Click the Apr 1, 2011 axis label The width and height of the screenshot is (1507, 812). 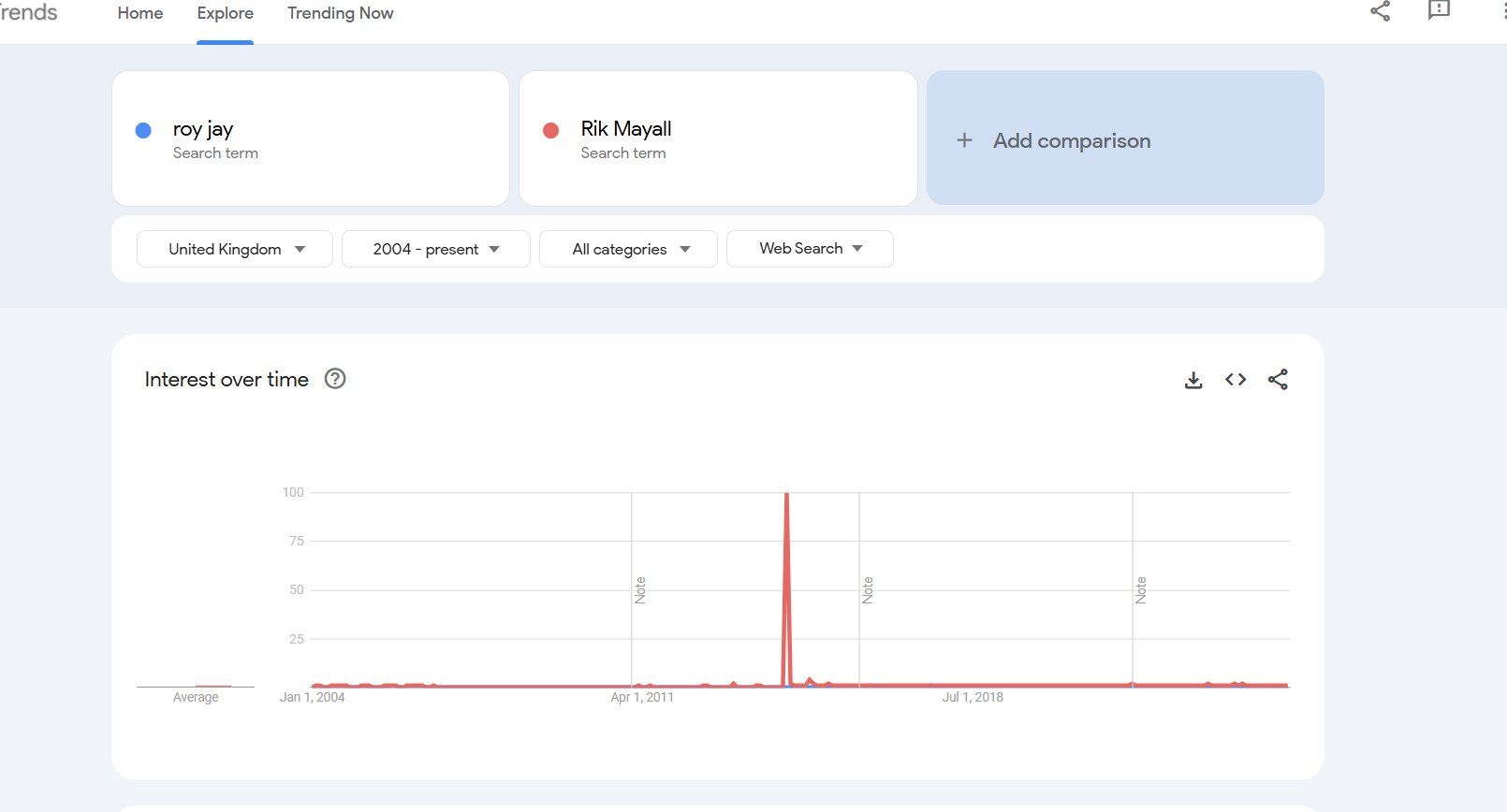tap(642, 697)
